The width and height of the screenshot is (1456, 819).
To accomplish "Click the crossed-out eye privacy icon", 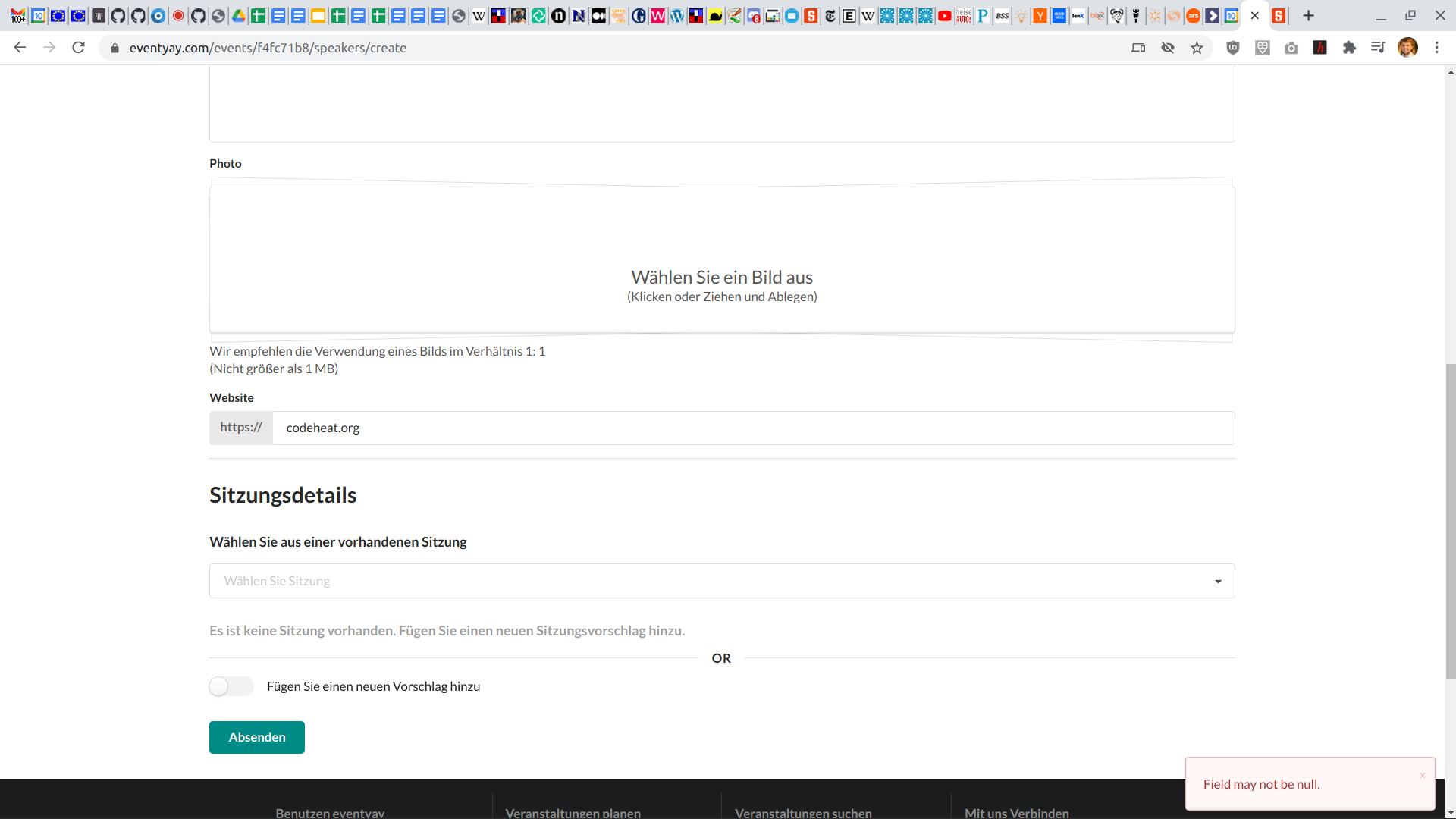I will pyautogui.click(x=1168, y=47).
